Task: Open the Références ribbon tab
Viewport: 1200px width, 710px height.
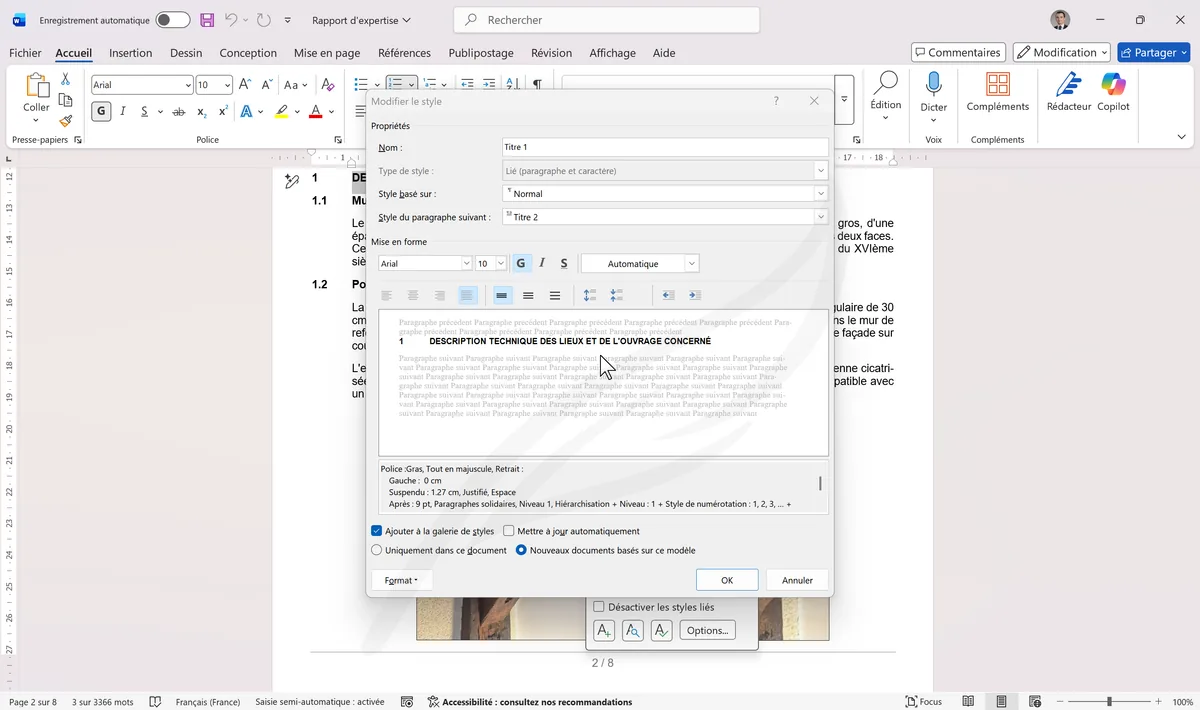Action: (x=404, y=53)
